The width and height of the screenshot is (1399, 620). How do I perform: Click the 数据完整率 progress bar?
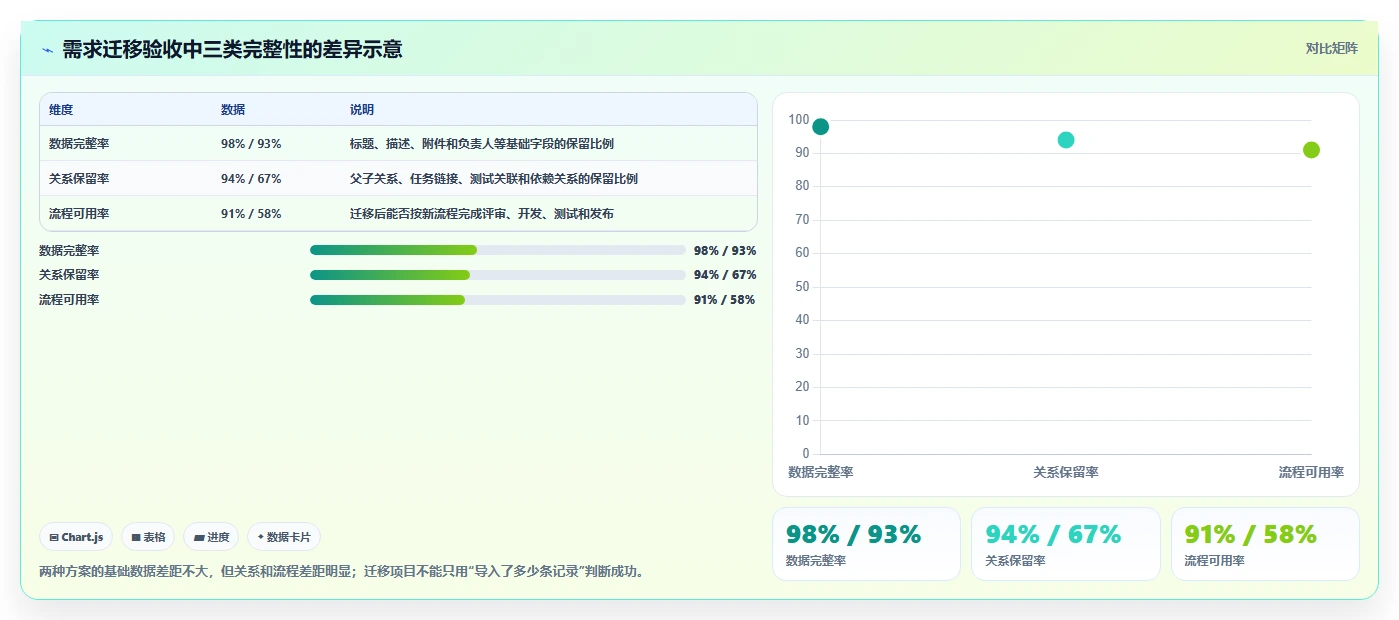click(498, 250)
